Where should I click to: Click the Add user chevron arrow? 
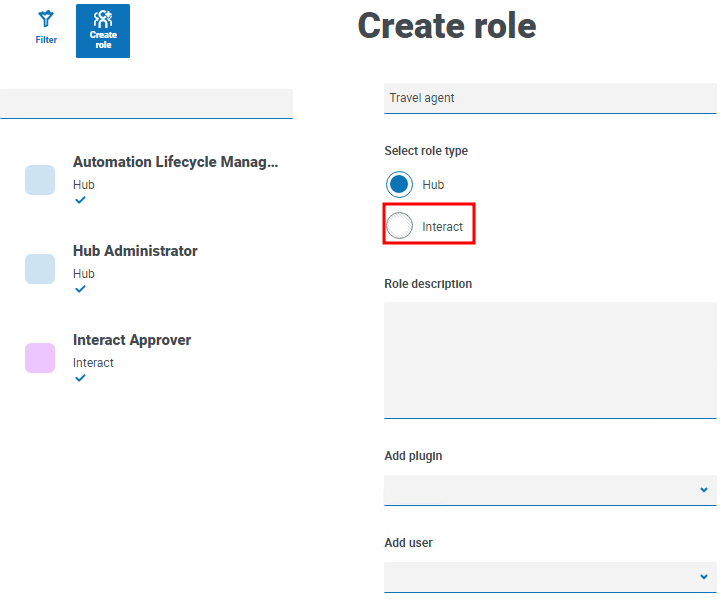click(x=703, y=577)
